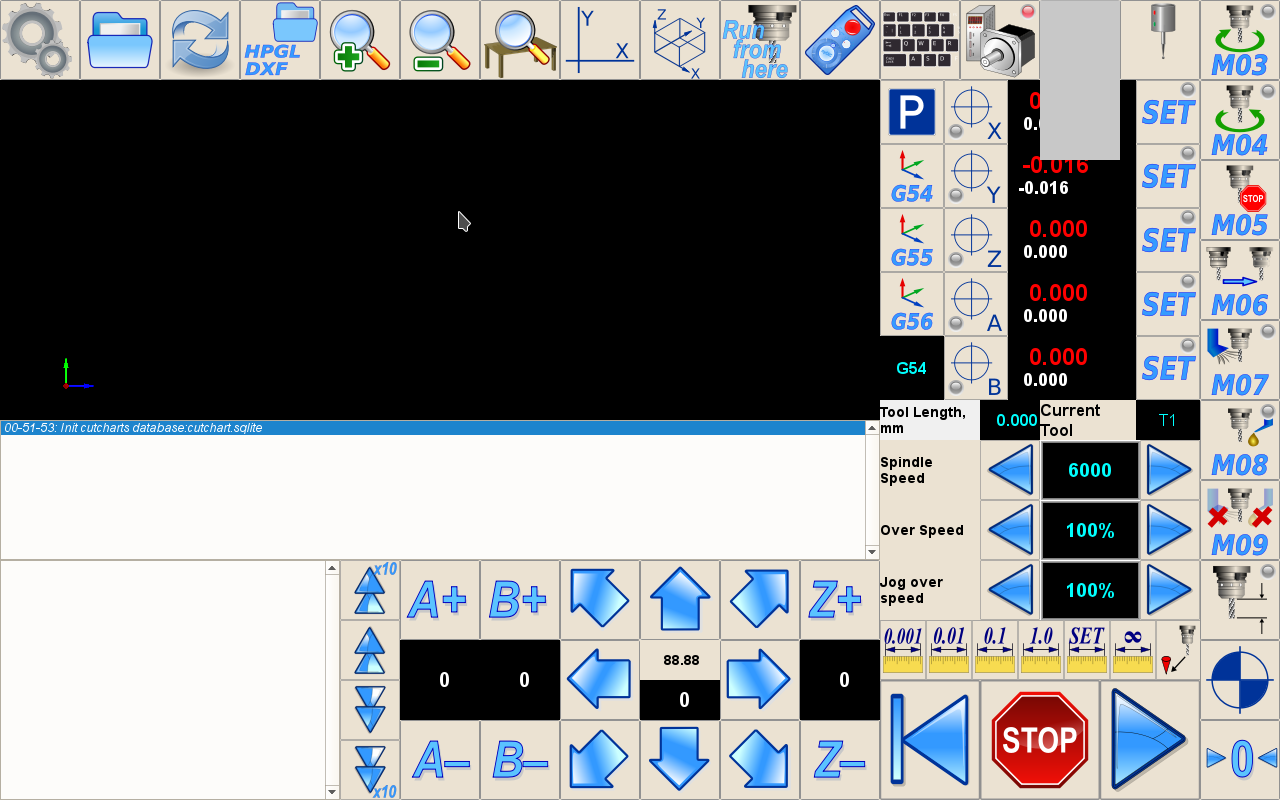
Task: Toggle the stepper motor enable button
Action: [1000, 40]
